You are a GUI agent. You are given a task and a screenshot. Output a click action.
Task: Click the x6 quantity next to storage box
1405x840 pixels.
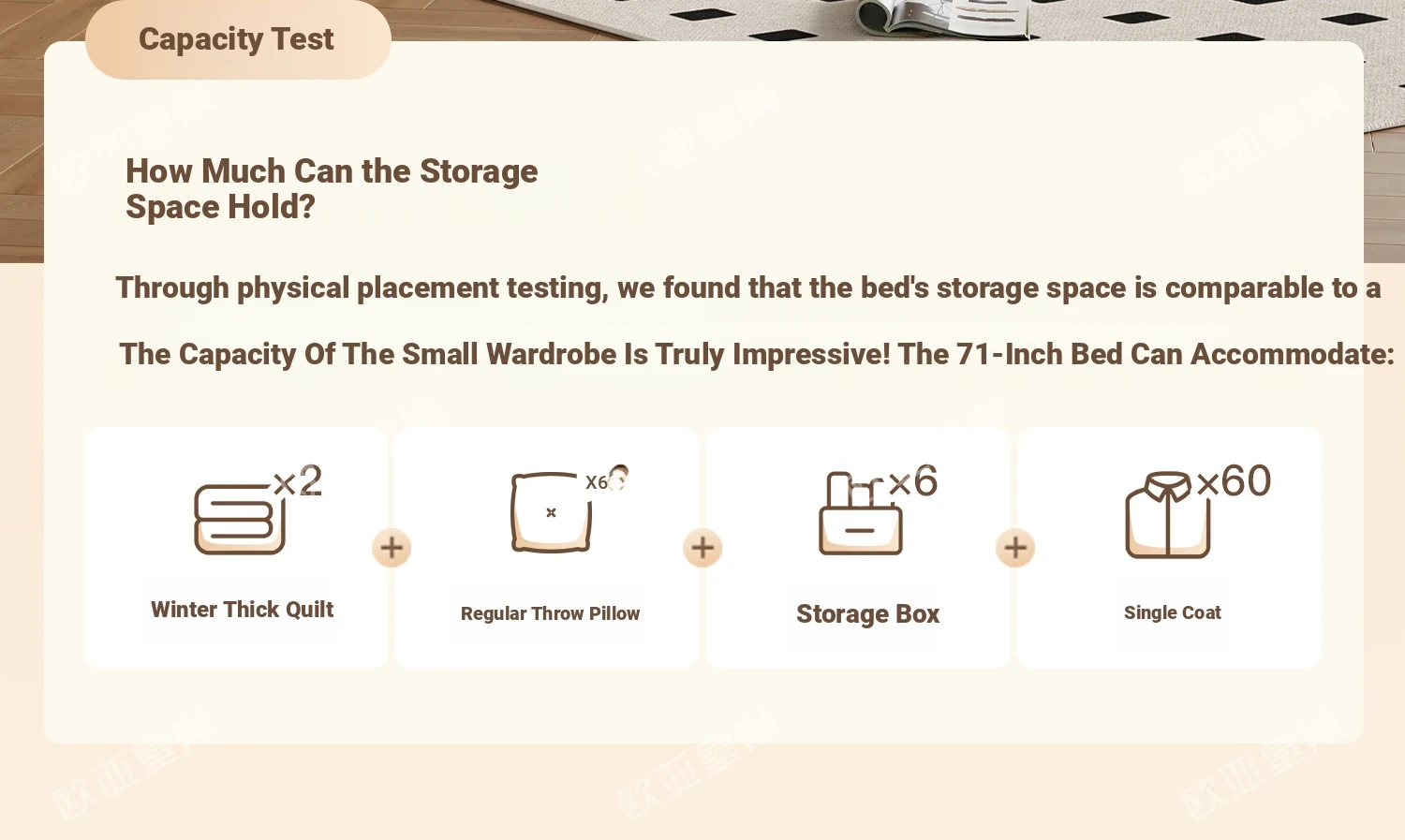tap(913, 481)
